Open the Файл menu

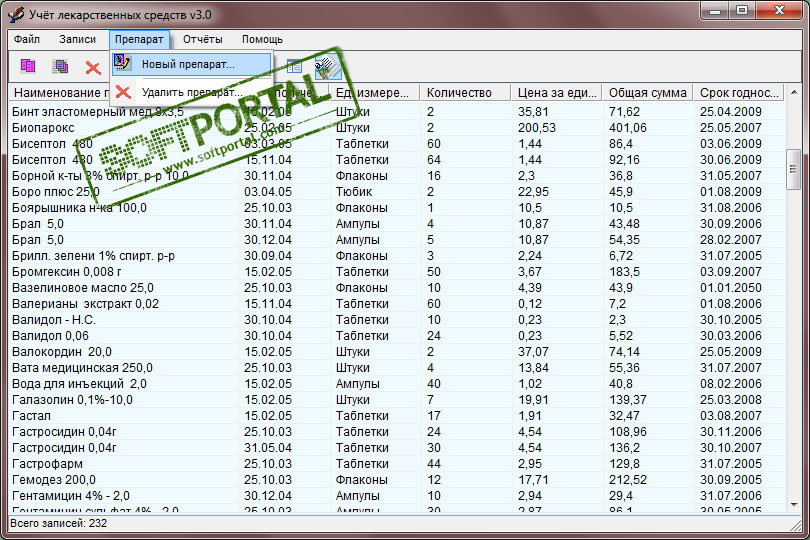pos(27,39)
